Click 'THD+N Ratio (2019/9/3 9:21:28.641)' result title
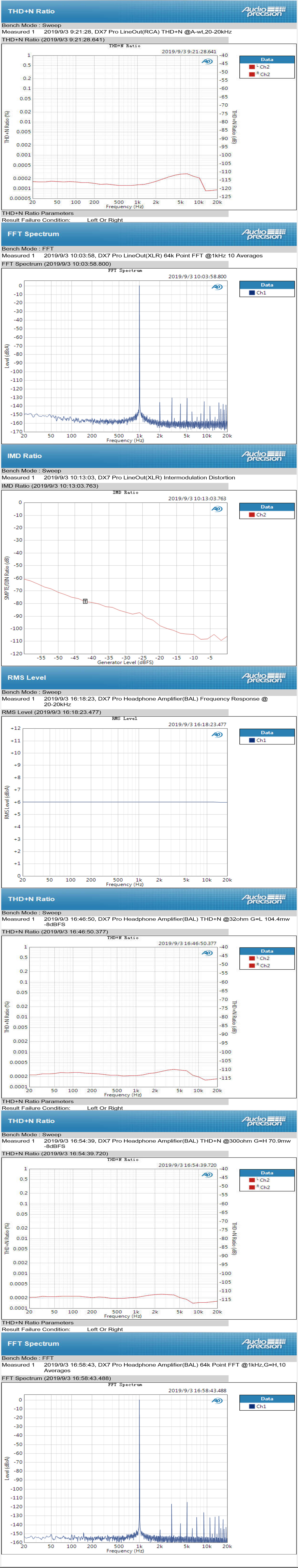Image resolution: width=298 pixels, height=1568 pixels. (53, 39)
